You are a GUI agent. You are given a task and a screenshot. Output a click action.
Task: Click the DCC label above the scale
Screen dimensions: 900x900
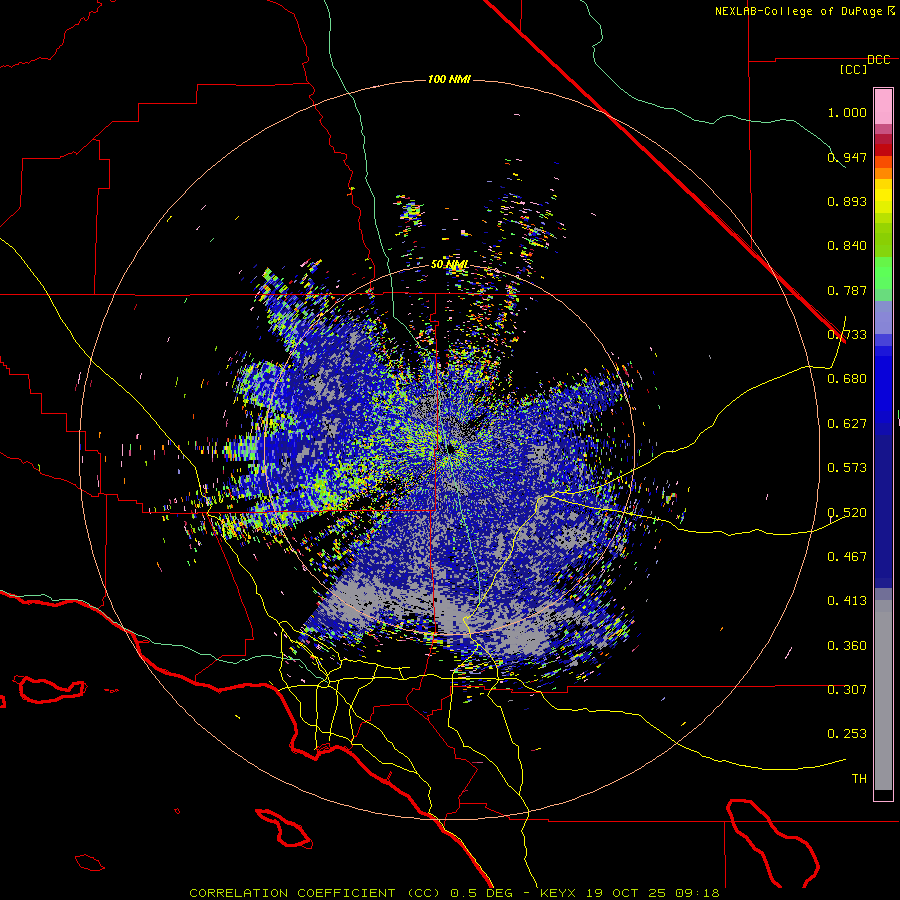pyautogui.click(x=879, y=60)
